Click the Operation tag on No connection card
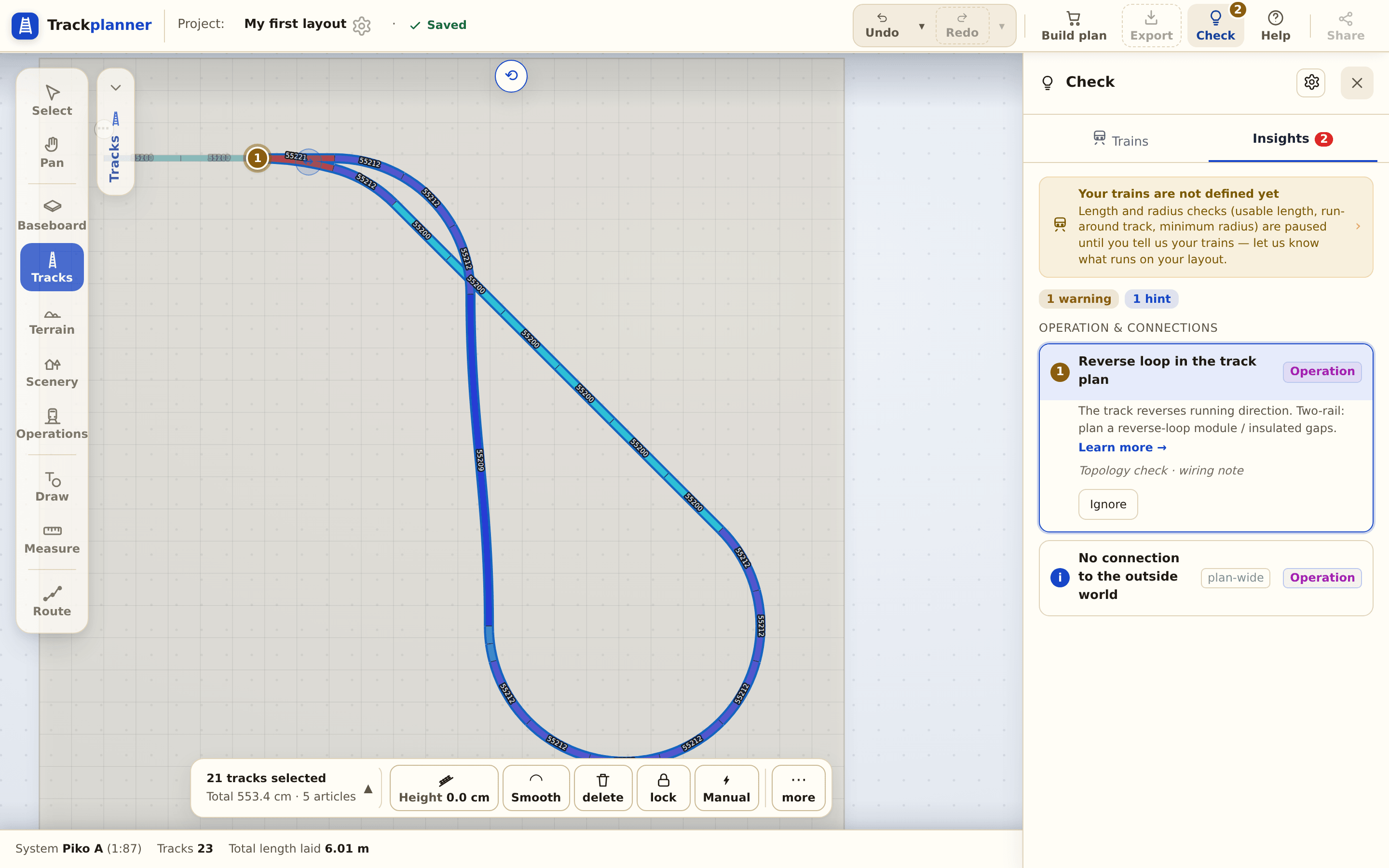Viewport: 1389px width, 868px height. pyautogui.click(x=1322, y=578)
